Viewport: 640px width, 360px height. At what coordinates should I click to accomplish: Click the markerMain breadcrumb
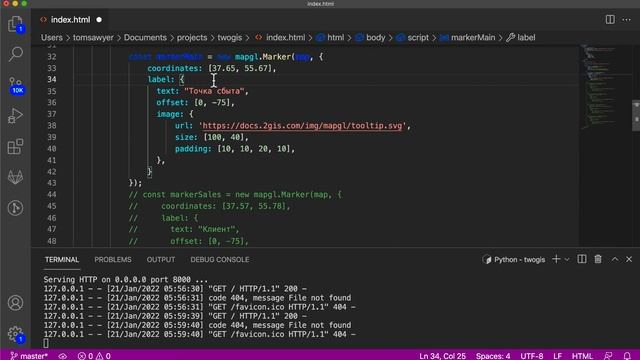pyautogui.click(x=467, y=38)
